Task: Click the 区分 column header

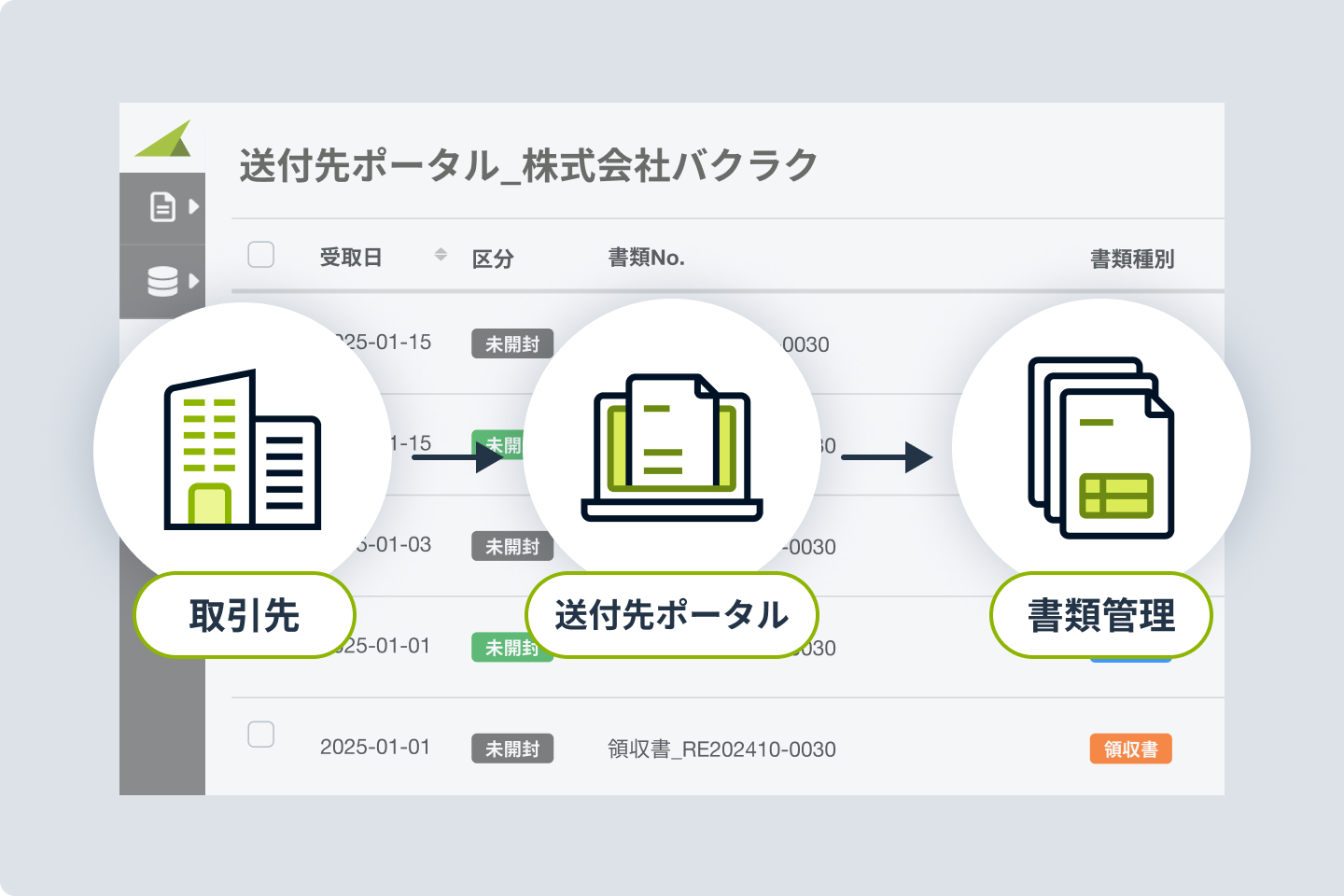Action: point(493,259)
